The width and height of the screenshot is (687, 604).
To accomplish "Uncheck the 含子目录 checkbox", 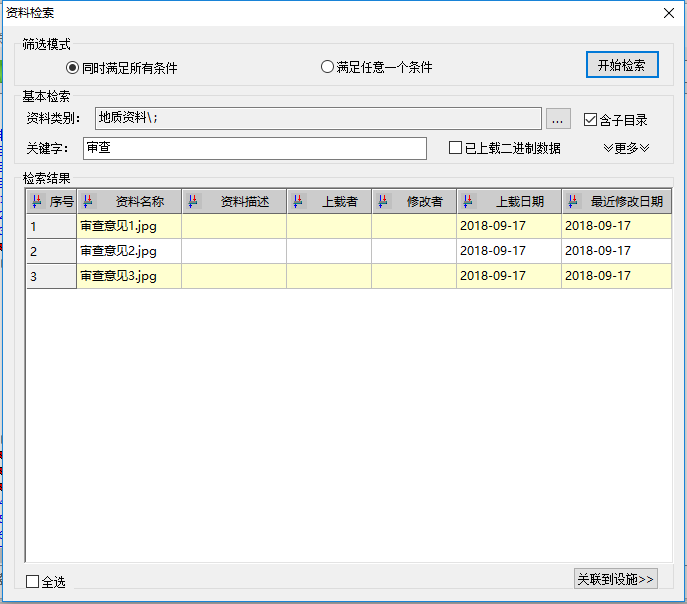I will pyautogui.click(x=590, y=119).
